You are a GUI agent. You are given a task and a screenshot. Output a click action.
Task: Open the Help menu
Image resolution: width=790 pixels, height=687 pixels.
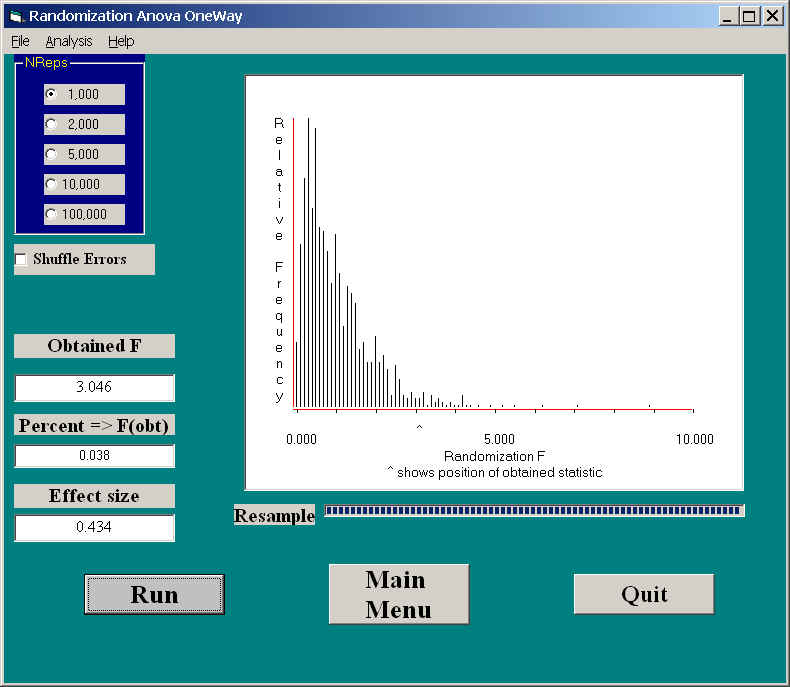pyautogui.click(x=121, y=41)
